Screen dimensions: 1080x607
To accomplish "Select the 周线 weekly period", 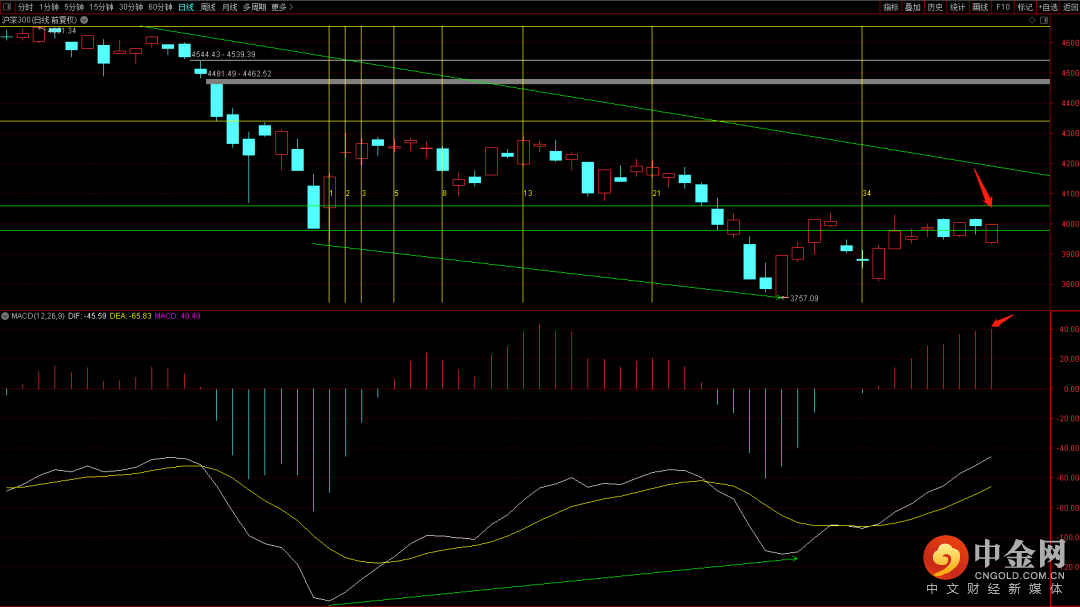I will pos(207,7).
